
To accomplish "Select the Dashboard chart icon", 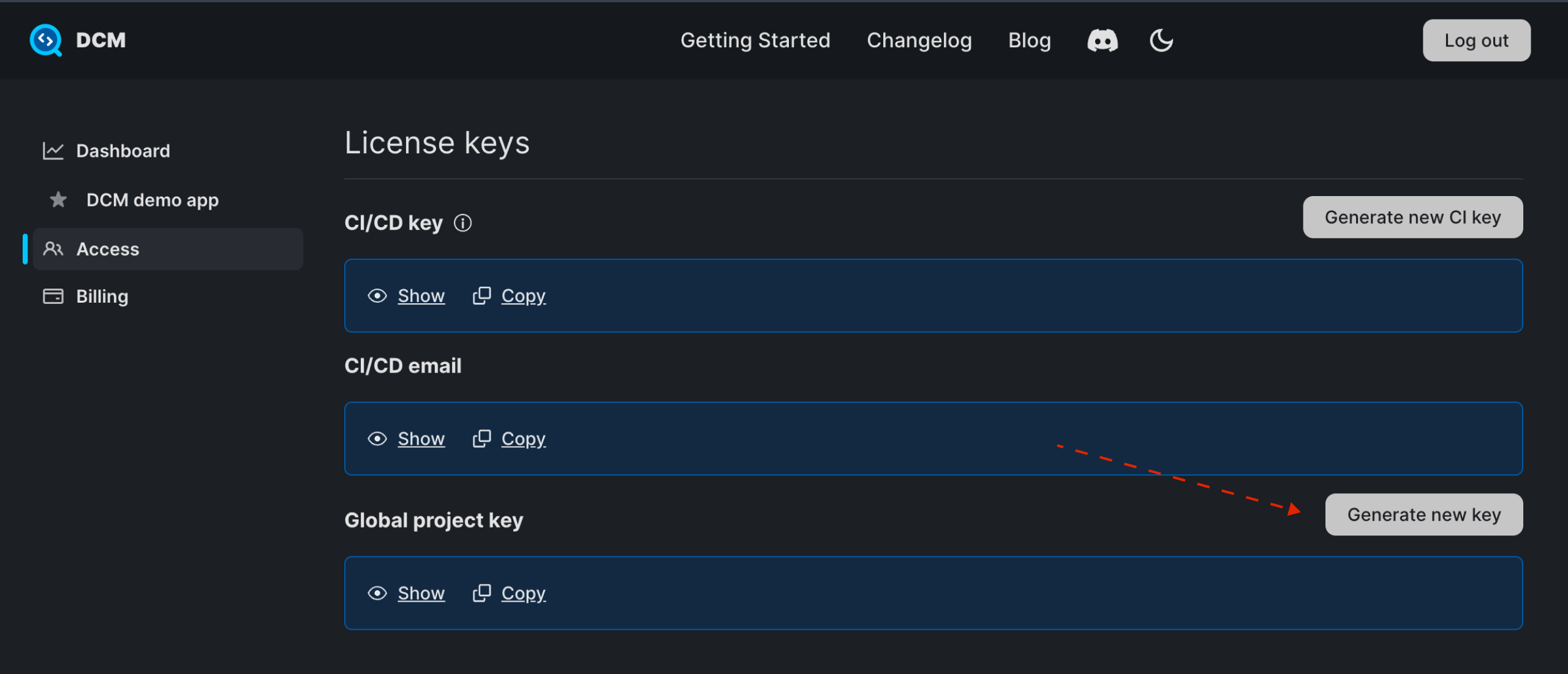I will (x=54, y=151).
